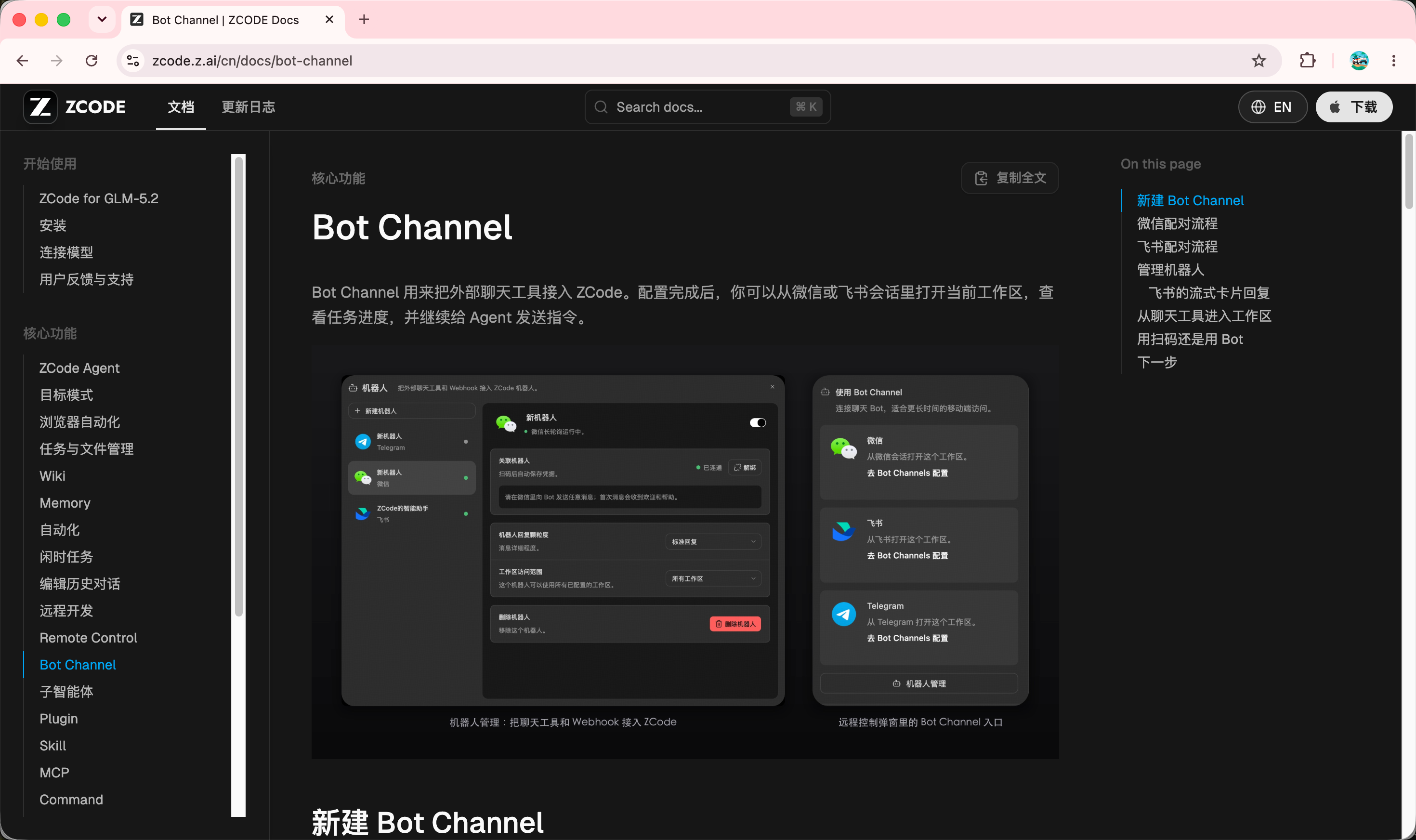Bookmark this page with the star icon
This screenshot has height=840, width=1416.
(x=1259, y=61)
